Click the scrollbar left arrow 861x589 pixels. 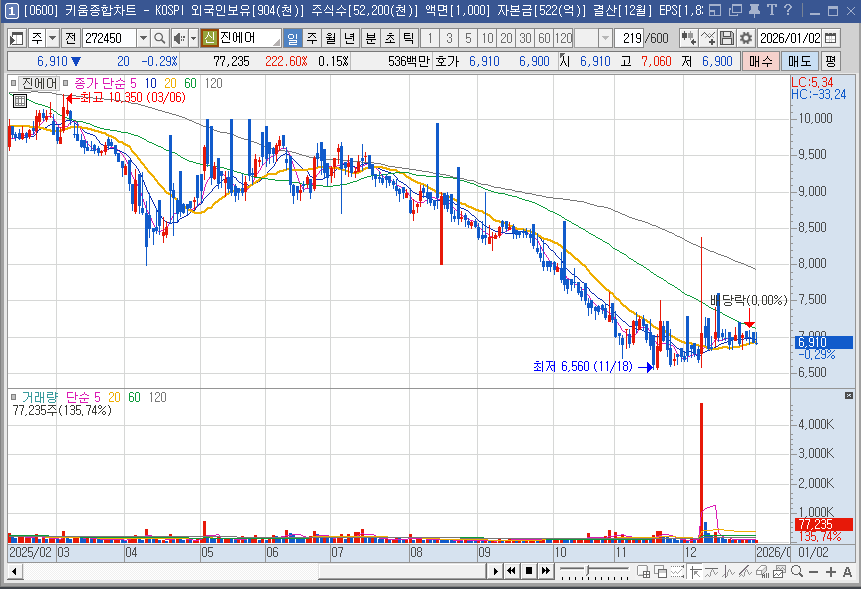coord(14,571)
